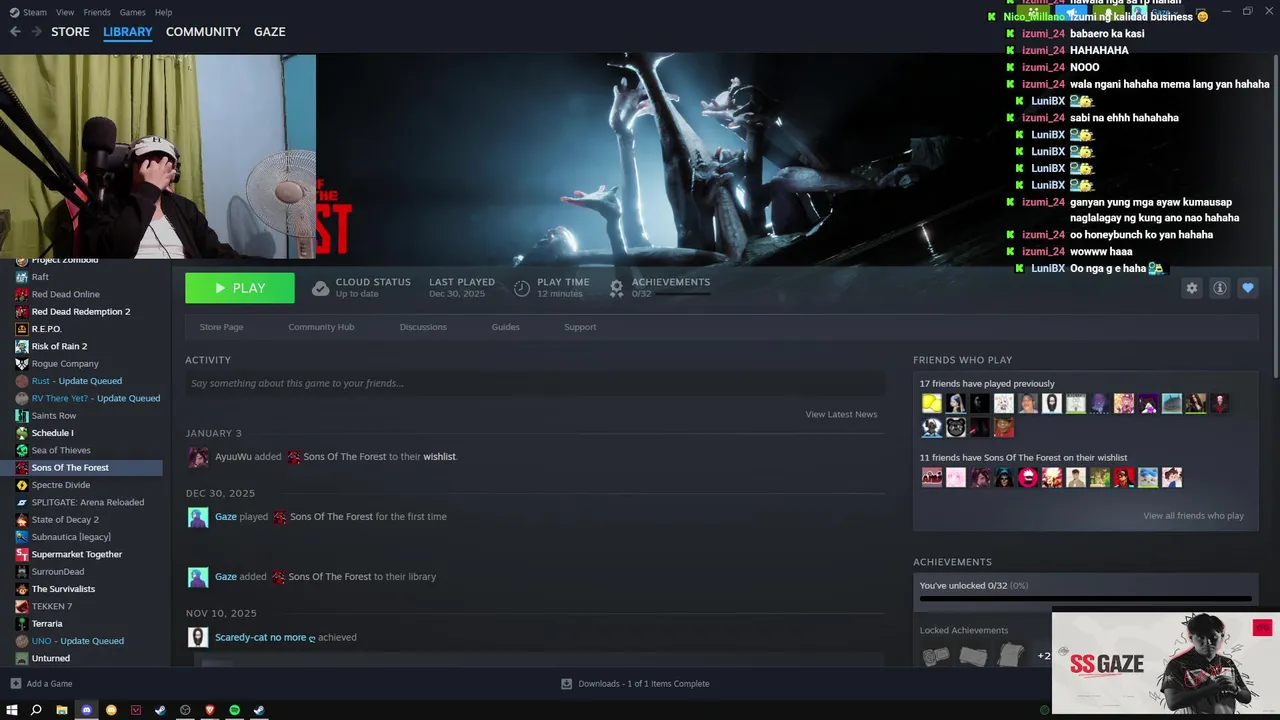Click the black bear friend avatar
This screenshot has width=1280, height=720.
point(956,428)
